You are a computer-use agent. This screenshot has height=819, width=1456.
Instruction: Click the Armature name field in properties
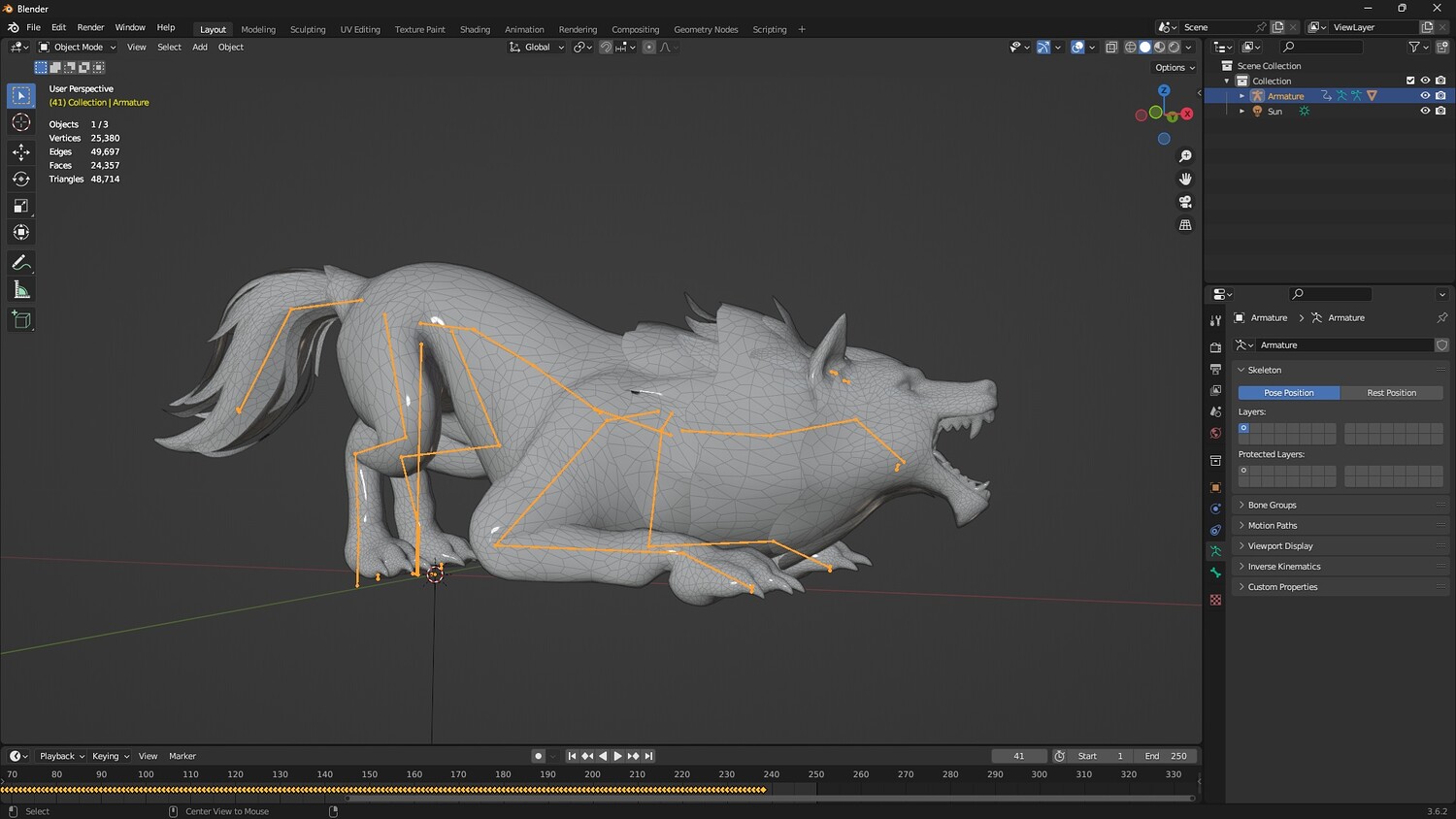coord(1345,345)
